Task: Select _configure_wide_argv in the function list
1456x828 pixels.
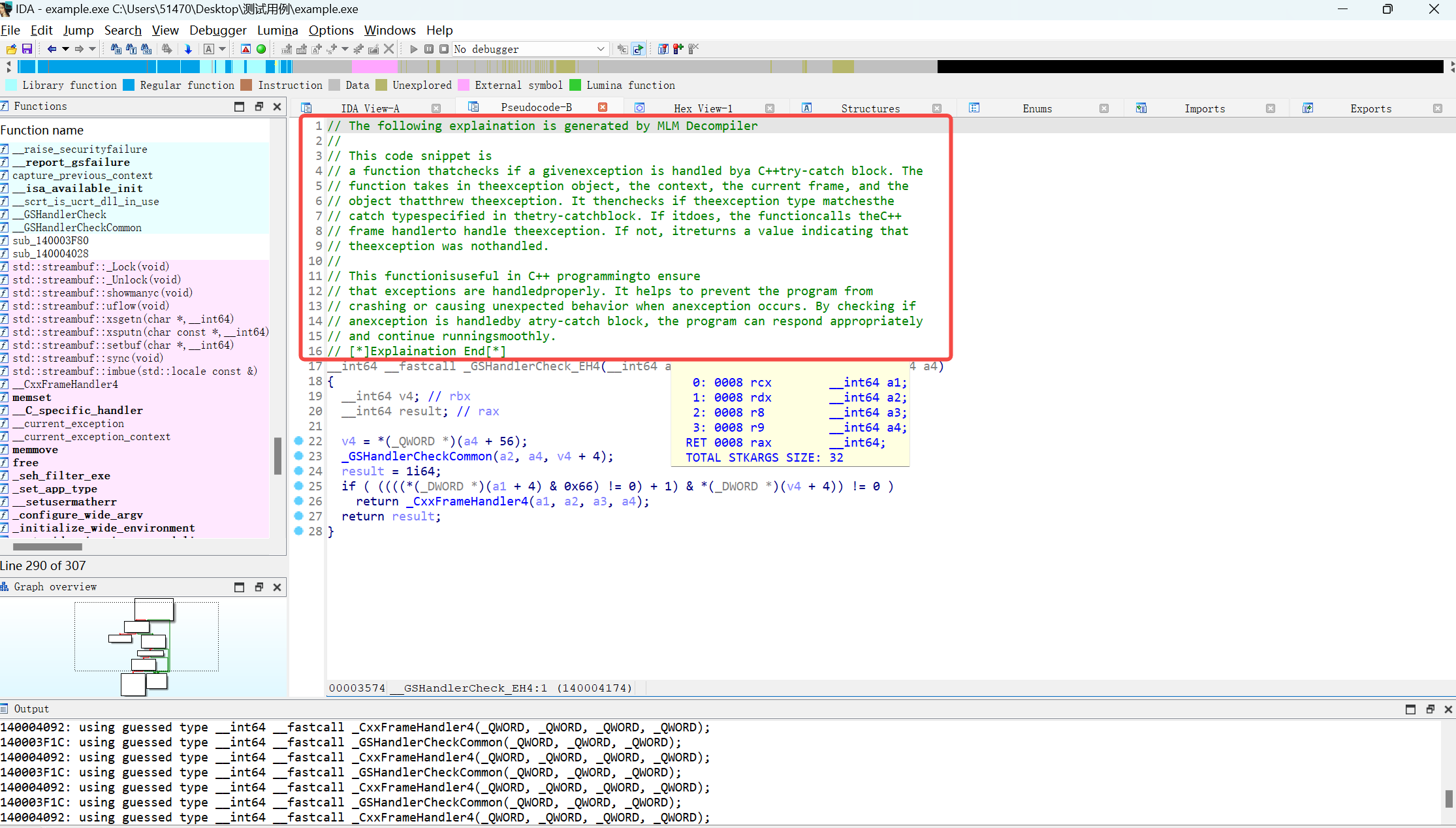Action: (x=78, y=515)
